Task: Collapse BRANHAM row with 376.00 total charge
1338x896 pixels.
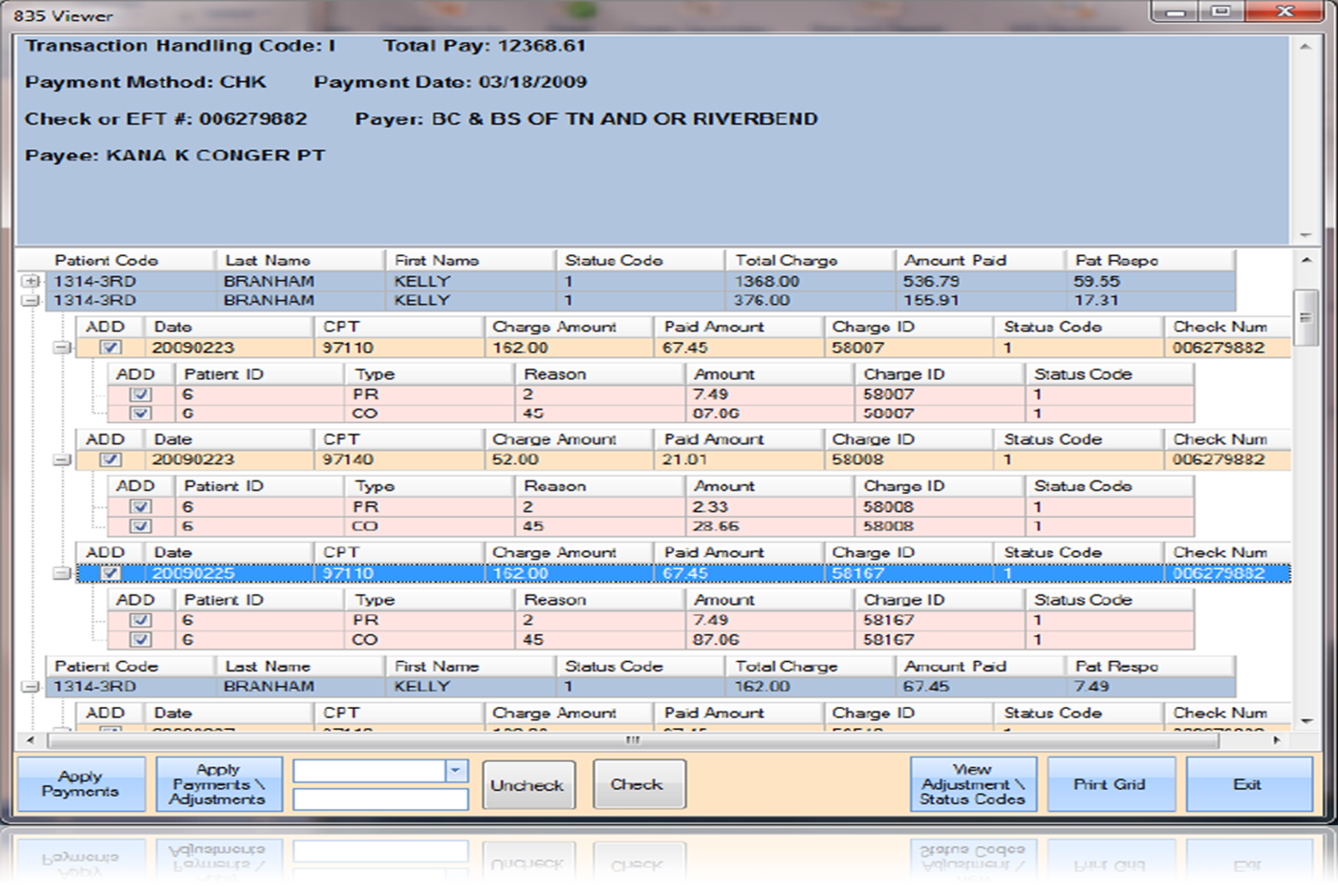Action: click(32, 301)
